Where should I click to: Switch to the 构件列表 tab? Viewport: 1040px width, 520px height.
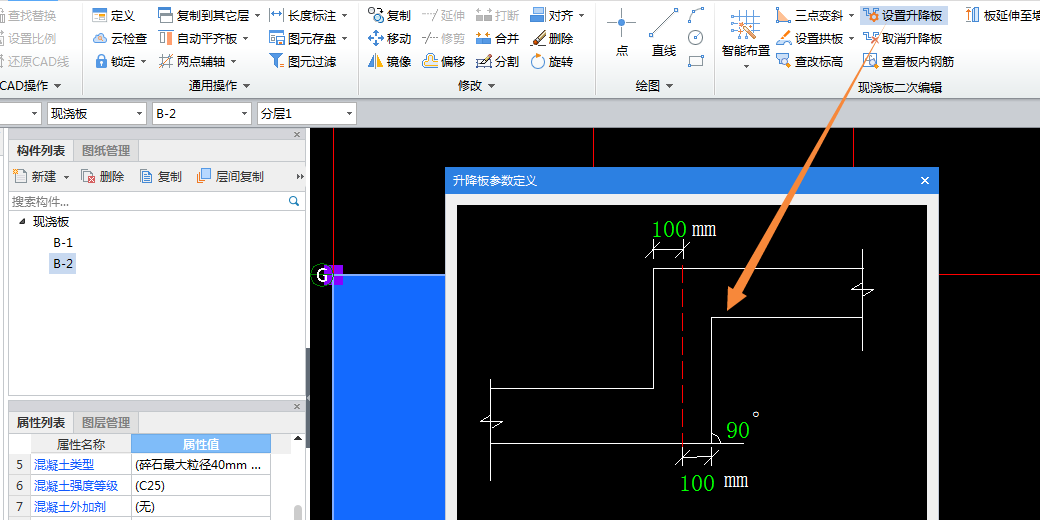click(40, 151)
